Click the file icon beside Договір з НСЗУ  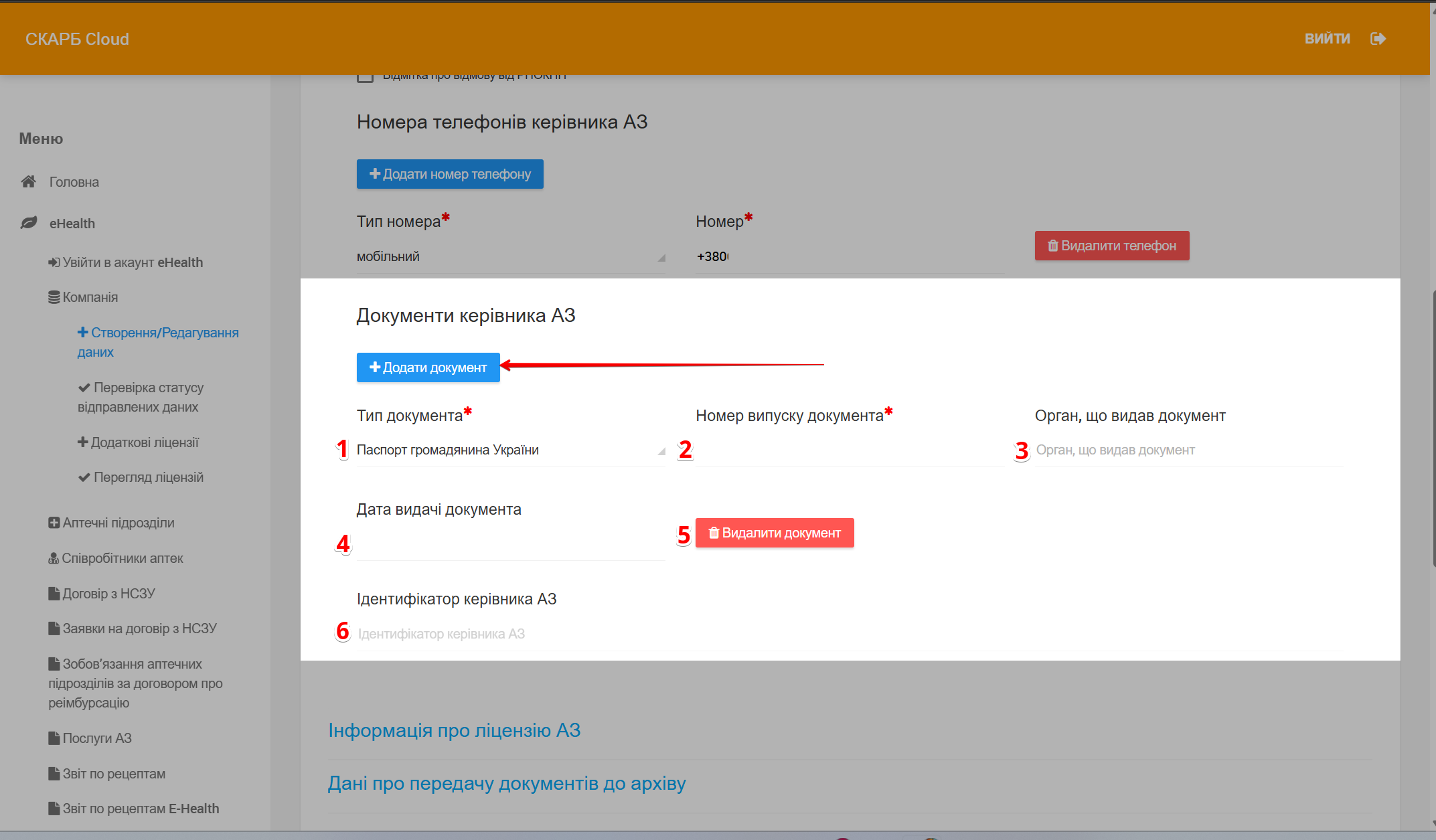[x=54, y=594]
